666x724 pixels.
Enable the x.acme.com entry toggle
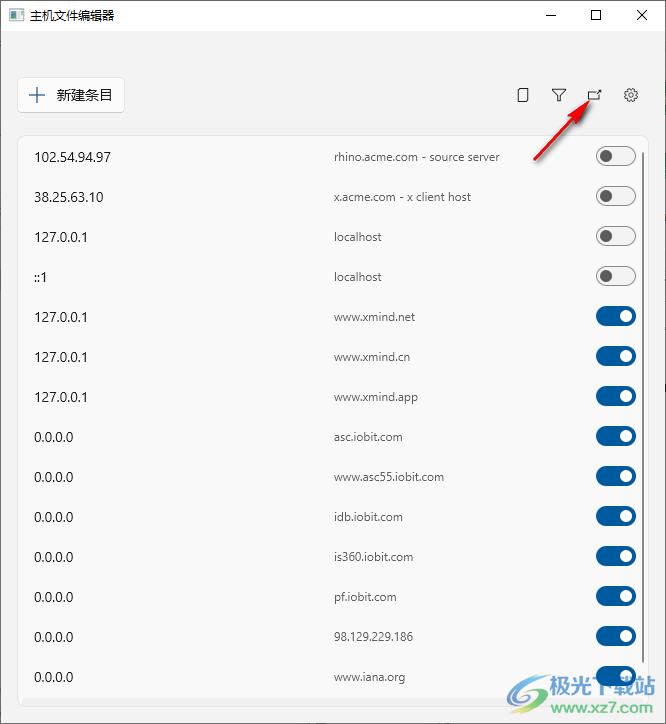click(x=616, y=196)
